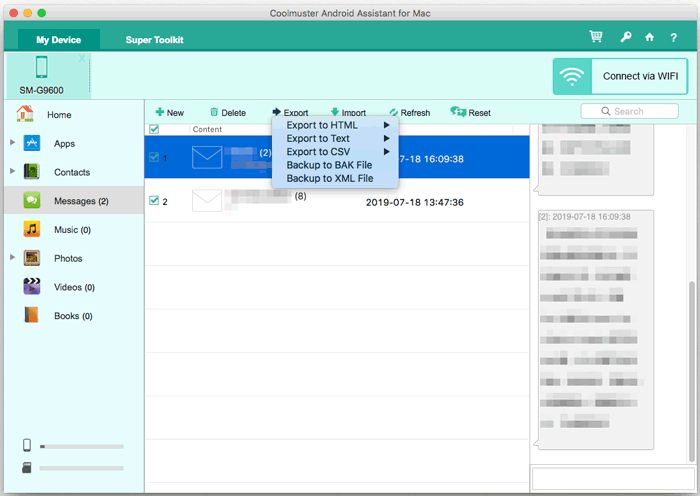Click the Contacts address book icon
The image size is (700, 496).
click(32, 172)
